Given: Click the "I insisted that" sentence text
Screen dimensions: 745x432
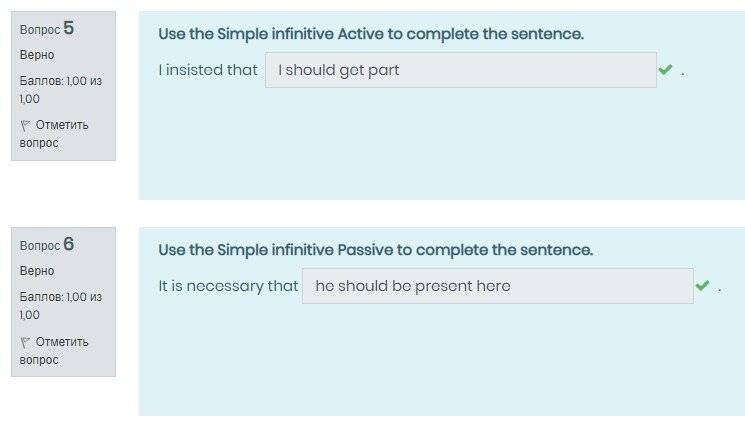Looking at the screenshot, I should coord(208,71).
